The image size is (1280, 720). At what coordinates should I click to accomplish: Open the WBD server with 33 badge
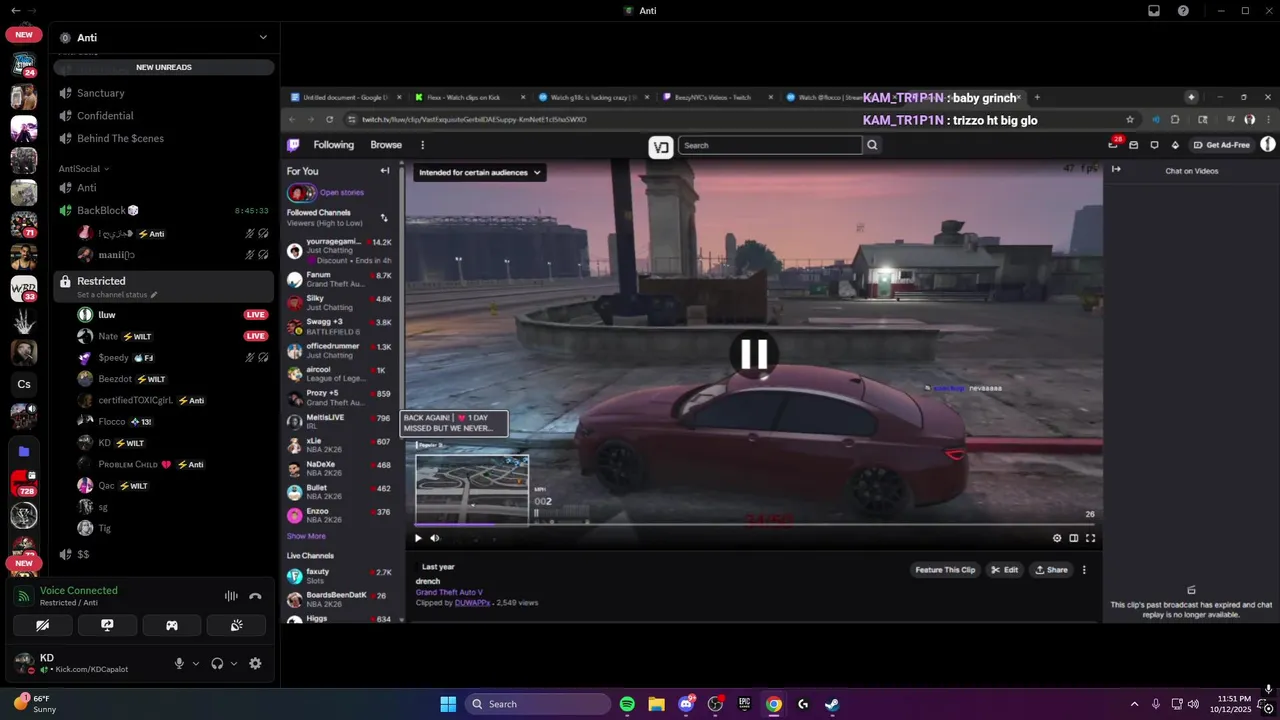(x=24, y=289)
